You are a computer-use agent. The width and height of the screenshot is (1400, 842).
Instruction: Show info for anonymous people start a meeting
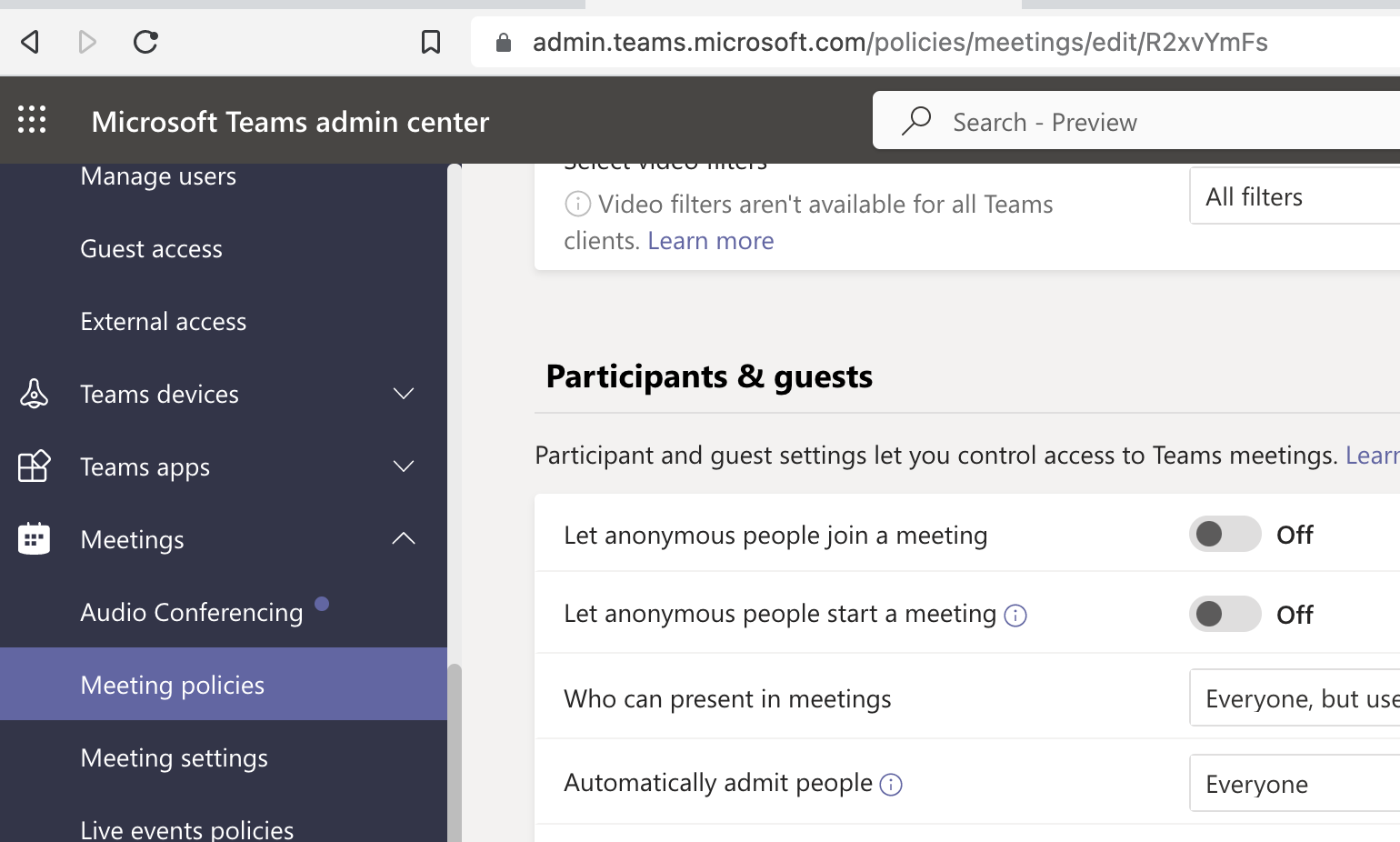1015,616
